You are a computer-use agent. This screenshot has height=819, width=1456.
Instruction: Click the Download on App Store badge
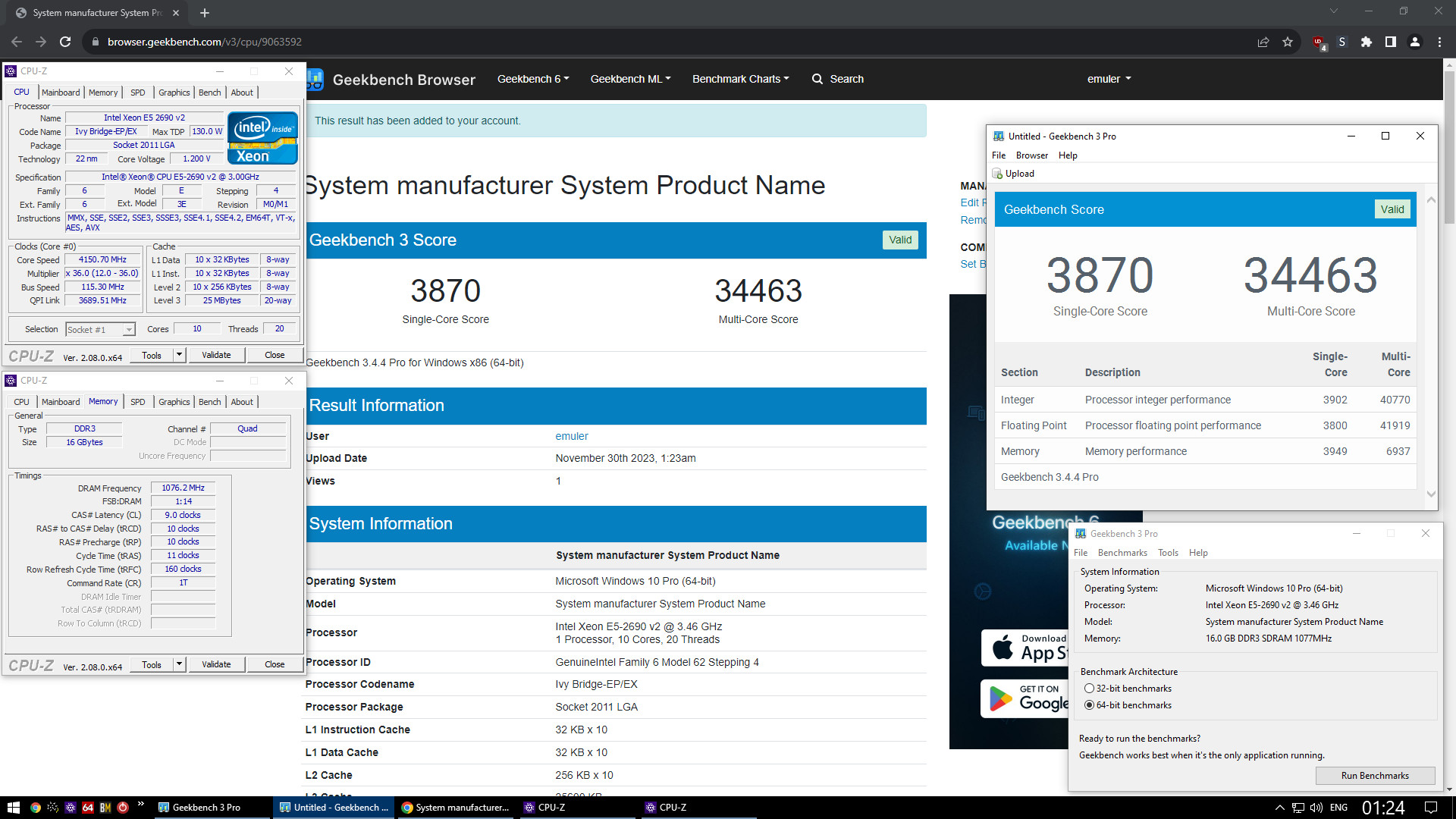(1025, 648)
